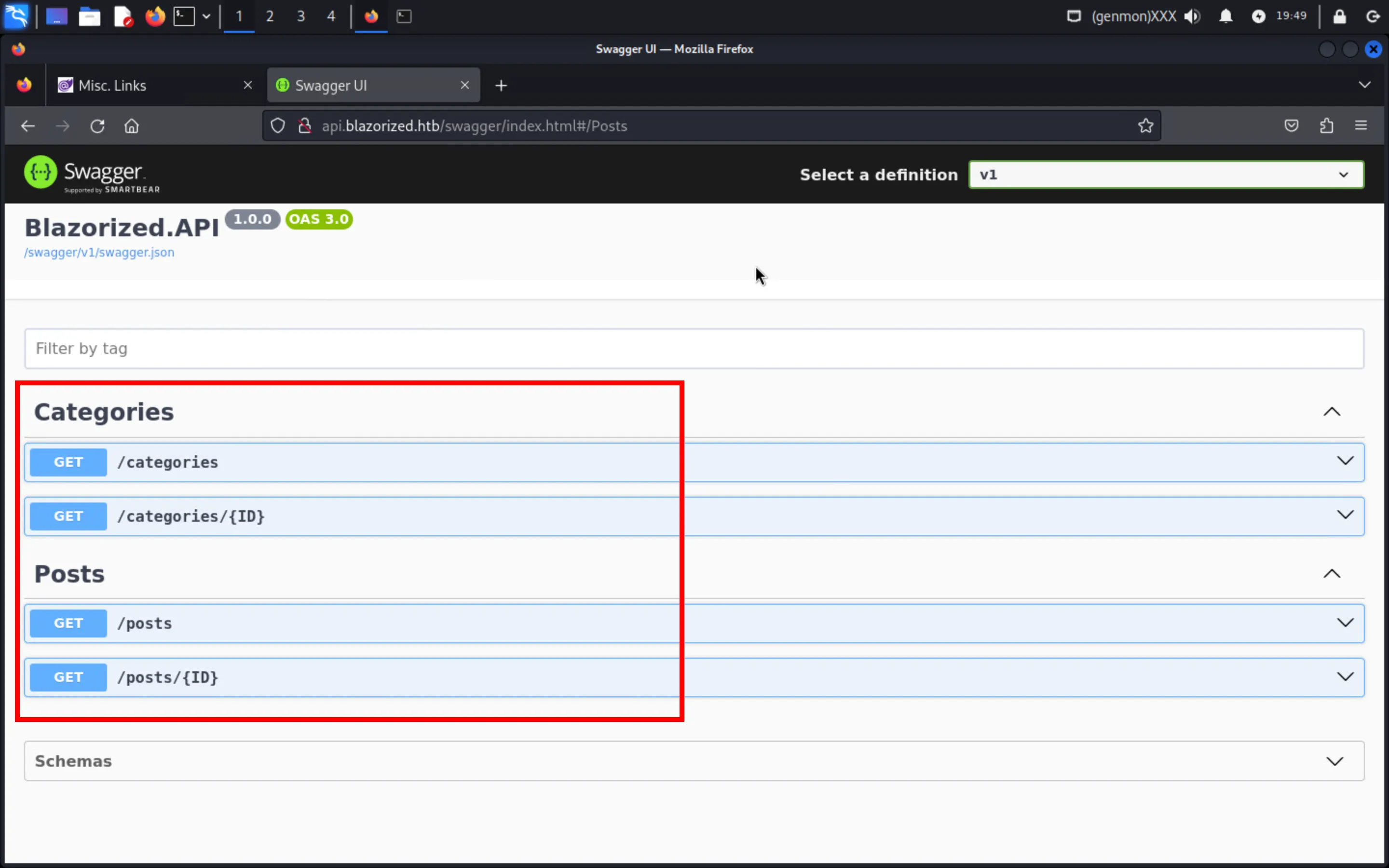The width and height of the screenshot is (1389, 868).
Task: Reload the current page
Action: click(97, 126)
